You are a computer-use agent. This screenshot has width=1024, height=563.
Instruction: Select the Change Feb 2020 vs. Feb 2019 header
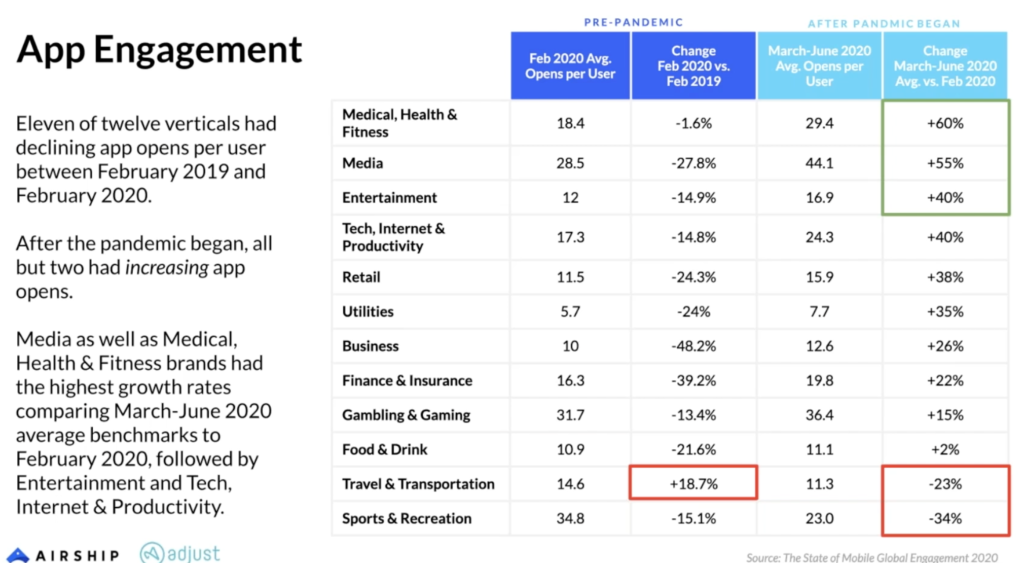coord(693,66)
